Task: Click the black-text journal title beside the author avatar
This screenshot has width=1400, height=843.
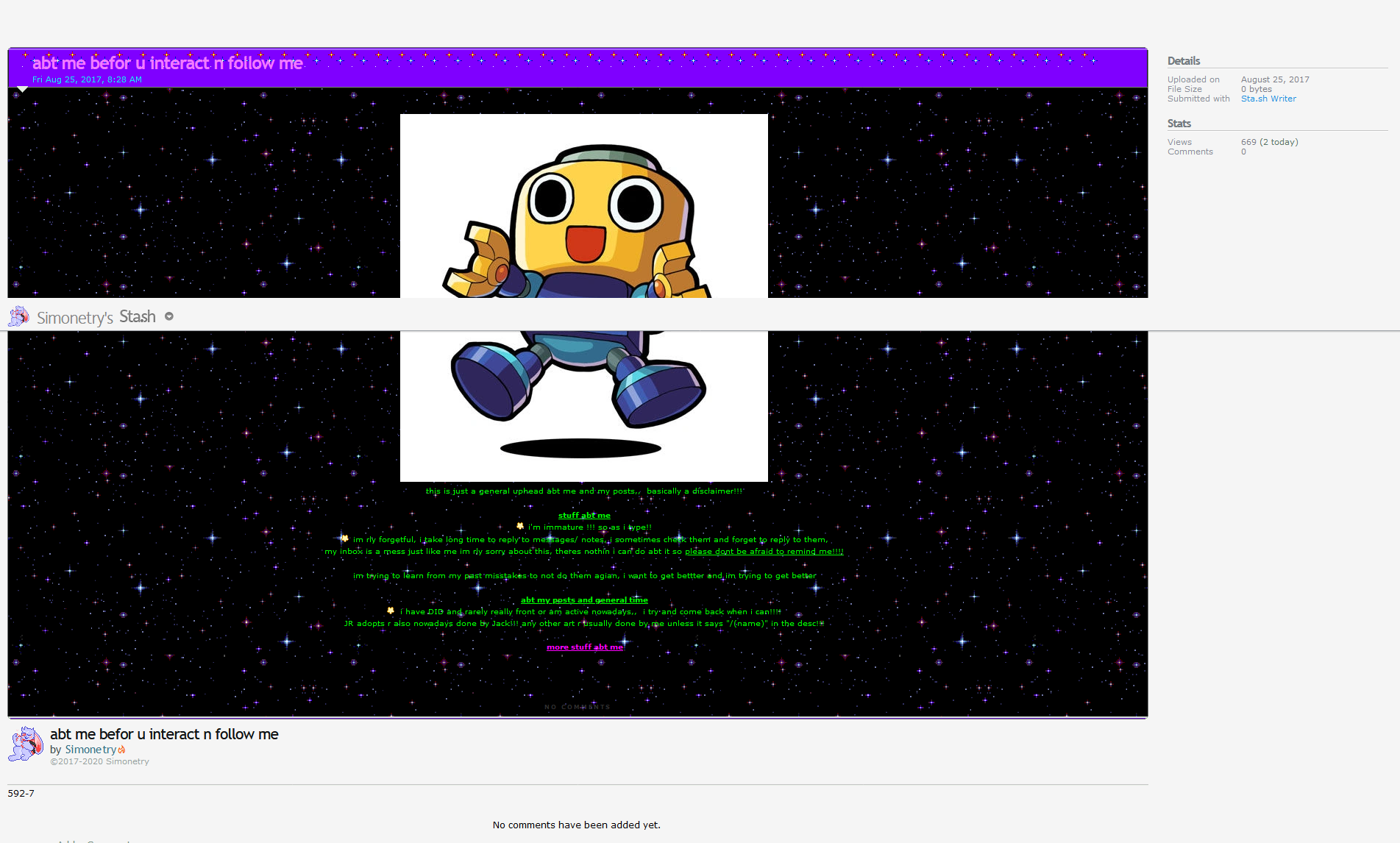Action: tap(164, 734)
